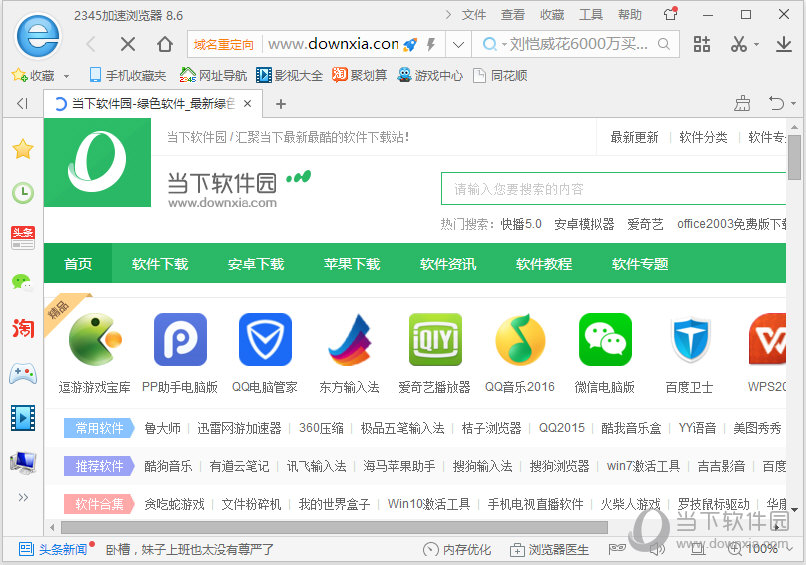Click 内存优化 in the status bar
Screen dimensions: 806x565
point(457,550)
